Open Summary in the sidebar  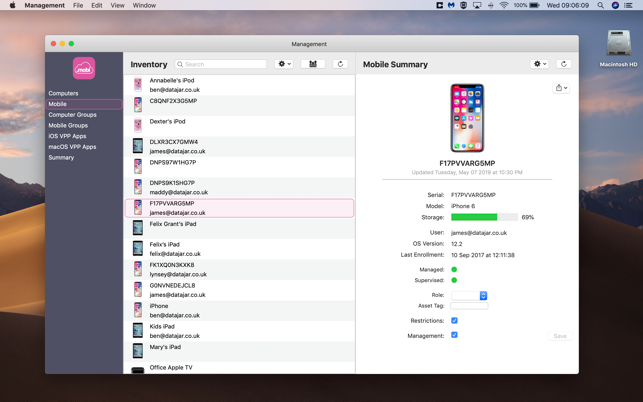[x=61, y=157]
